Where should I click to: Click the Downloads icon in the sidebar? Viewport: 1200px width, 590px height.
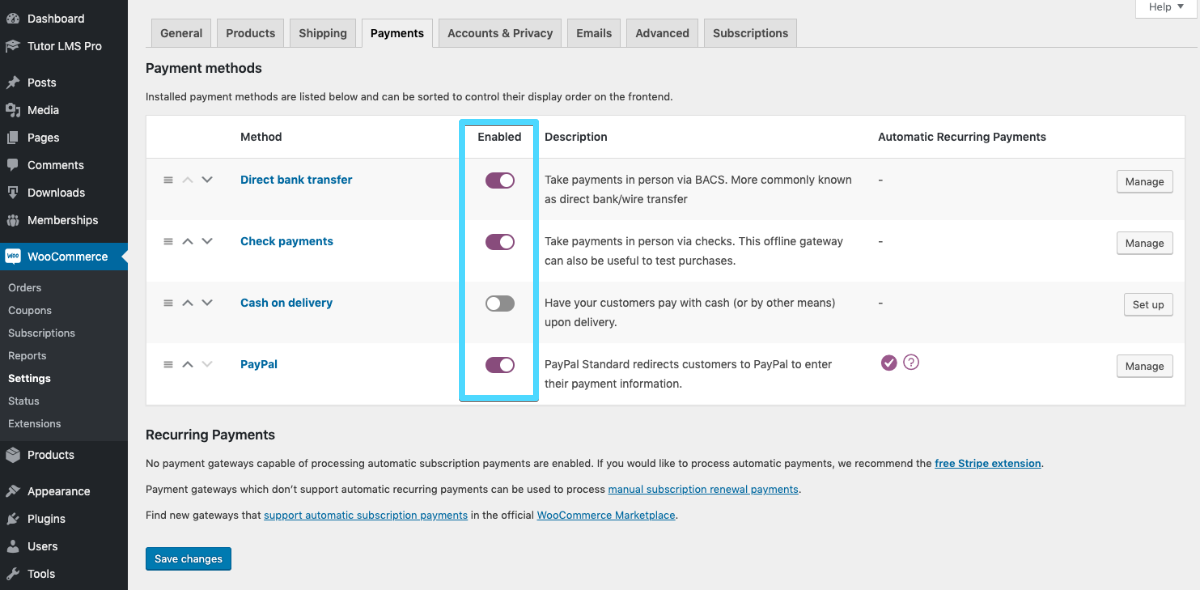click(x=13, y=193)
